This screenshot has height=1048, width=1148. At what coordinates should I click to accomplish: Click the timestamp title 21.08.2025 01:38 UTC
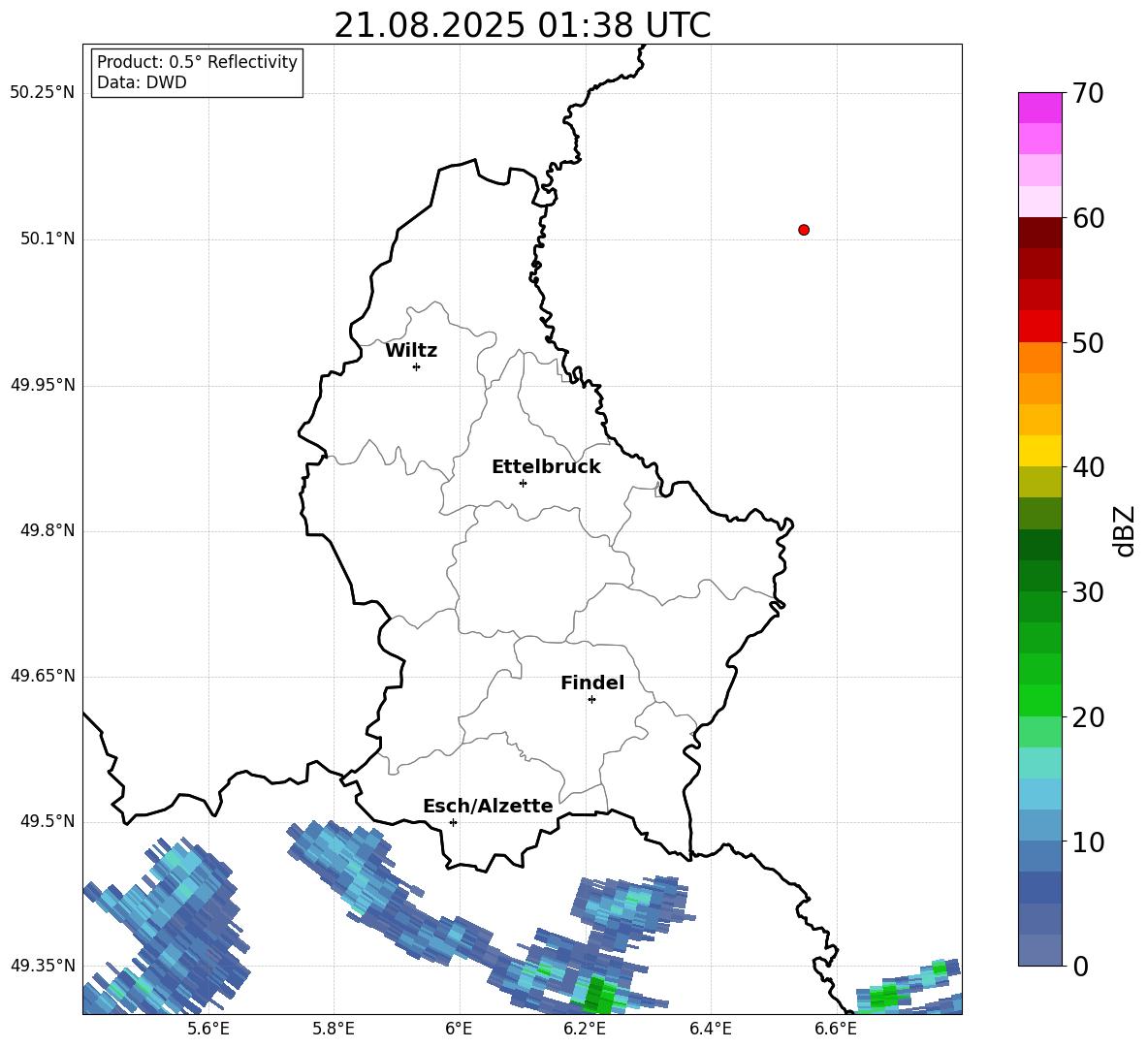point(523,25)
